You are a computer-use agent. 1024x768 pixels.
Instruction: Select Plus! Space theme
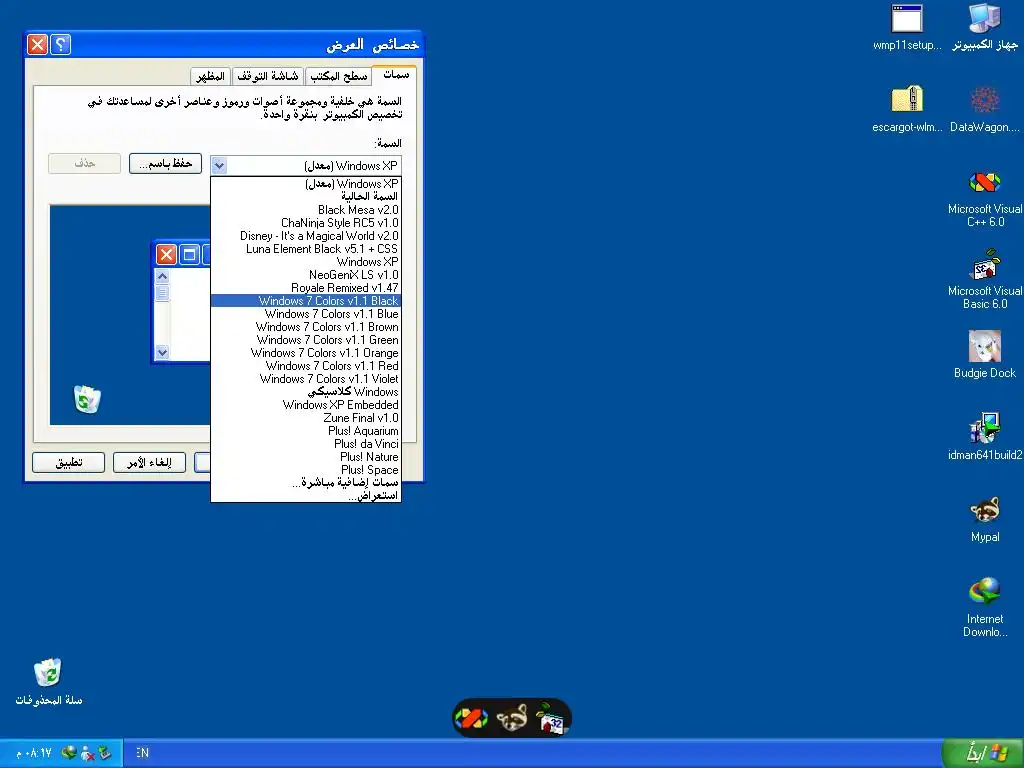(x=306, y=470)
